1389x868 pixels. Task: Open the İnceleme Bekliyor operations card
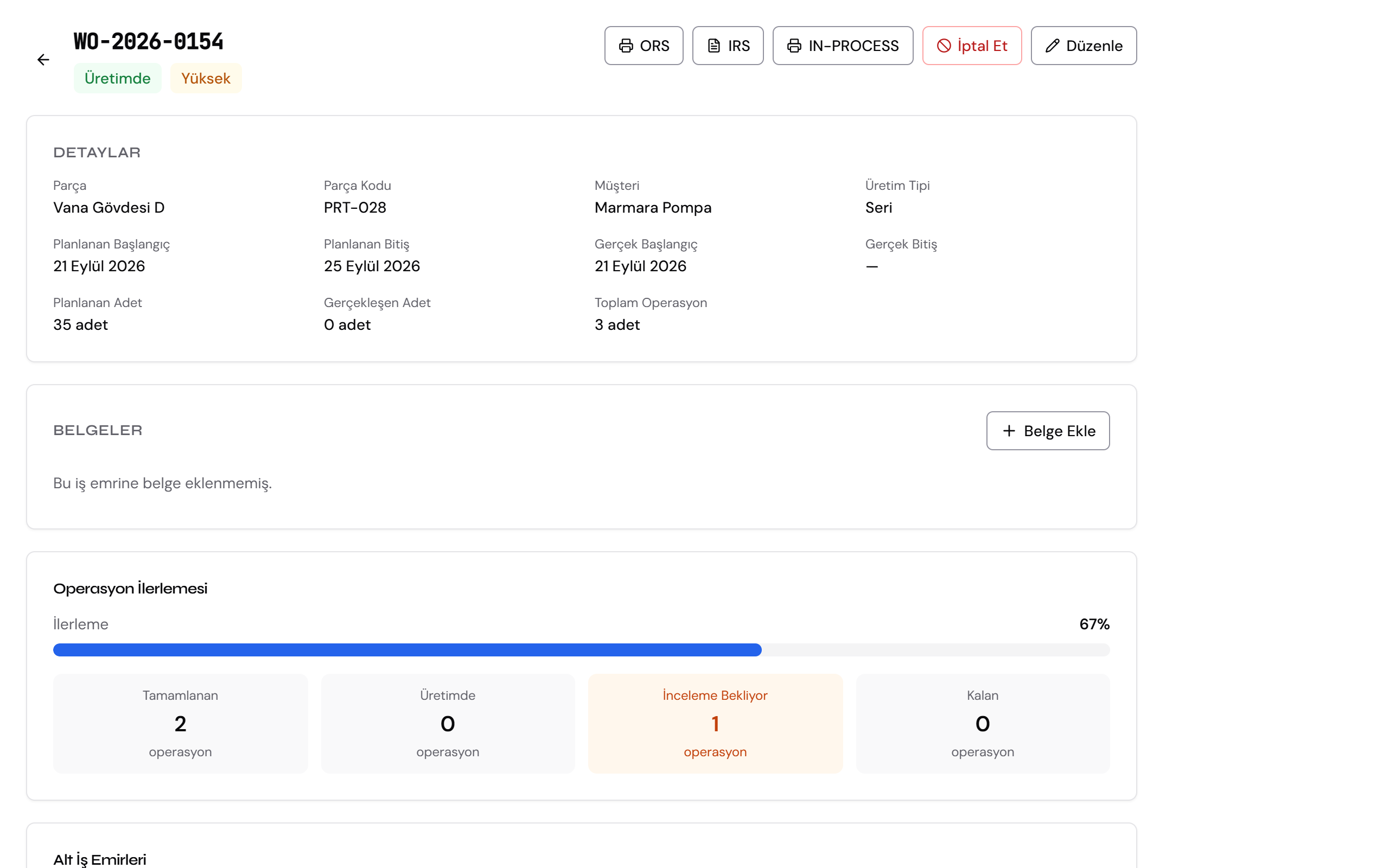[715, 723]
